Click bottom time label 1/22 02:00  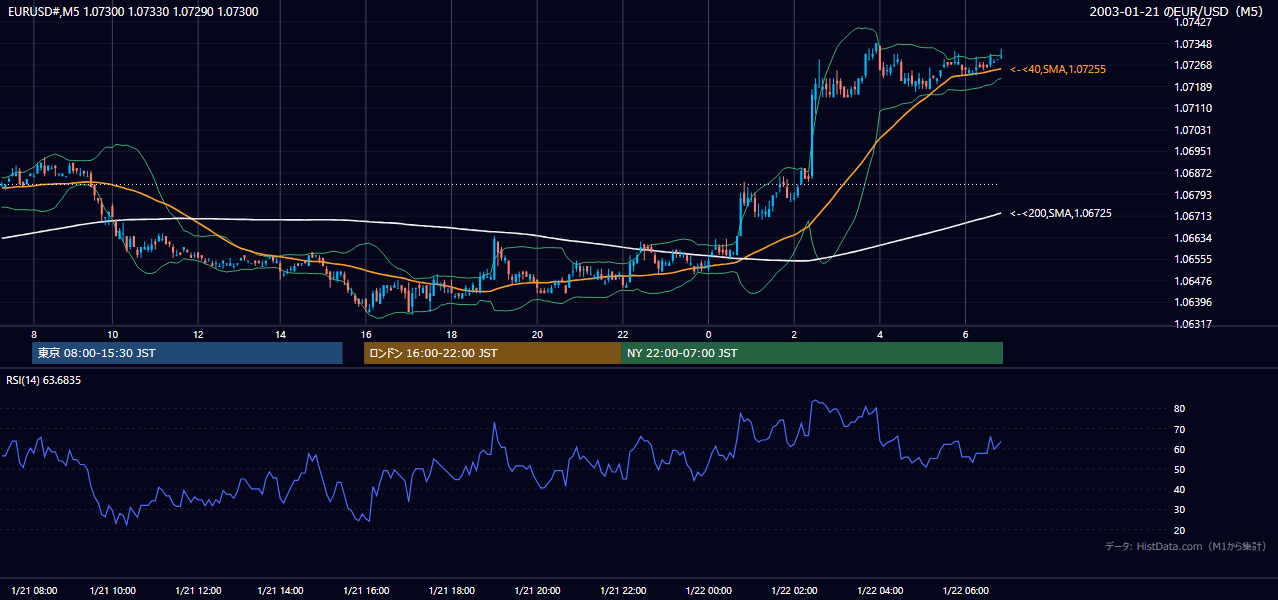click(x=796, y=590)
